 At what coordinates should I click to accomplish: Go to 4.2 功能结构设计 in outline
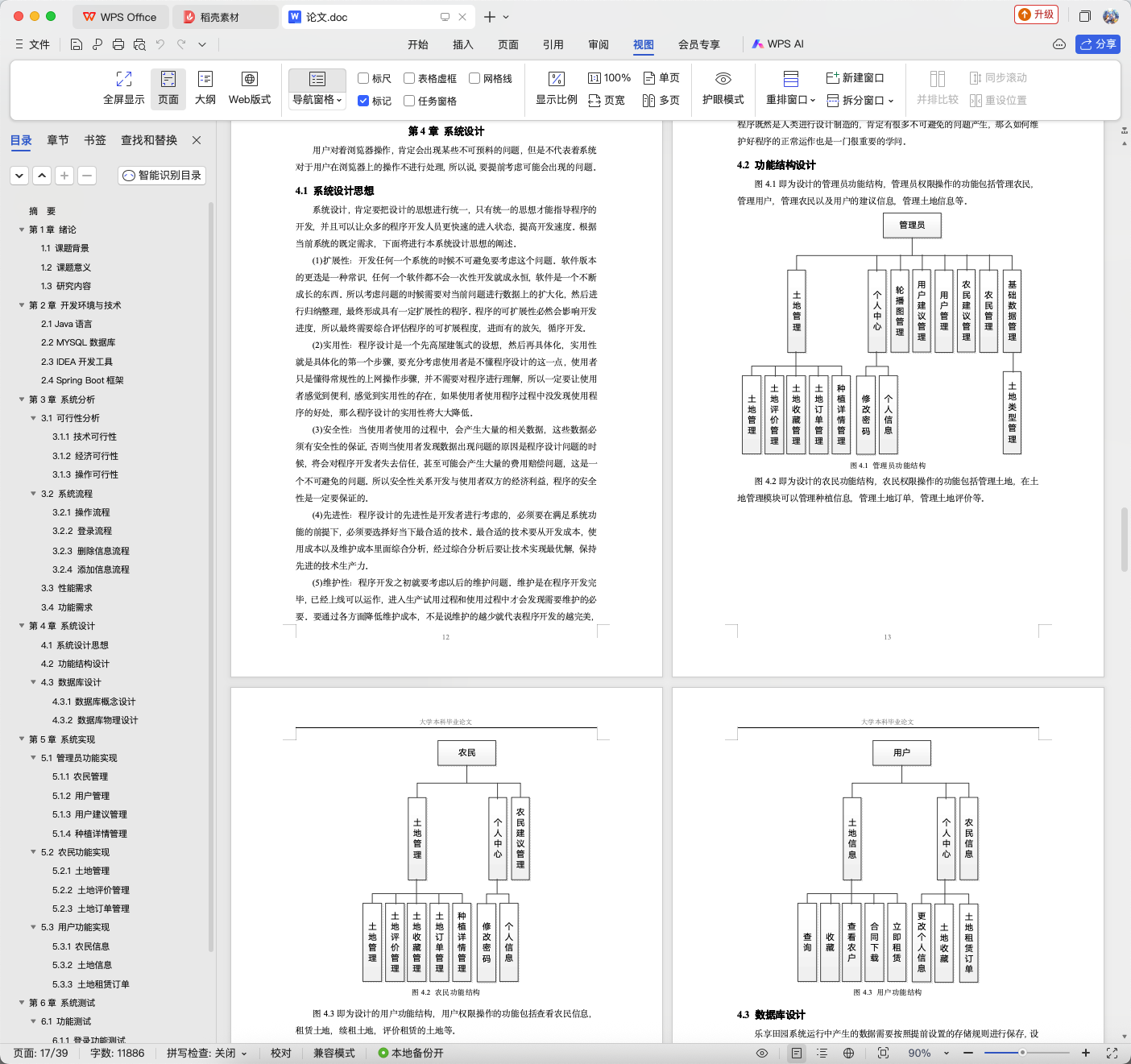pos(75,664)
